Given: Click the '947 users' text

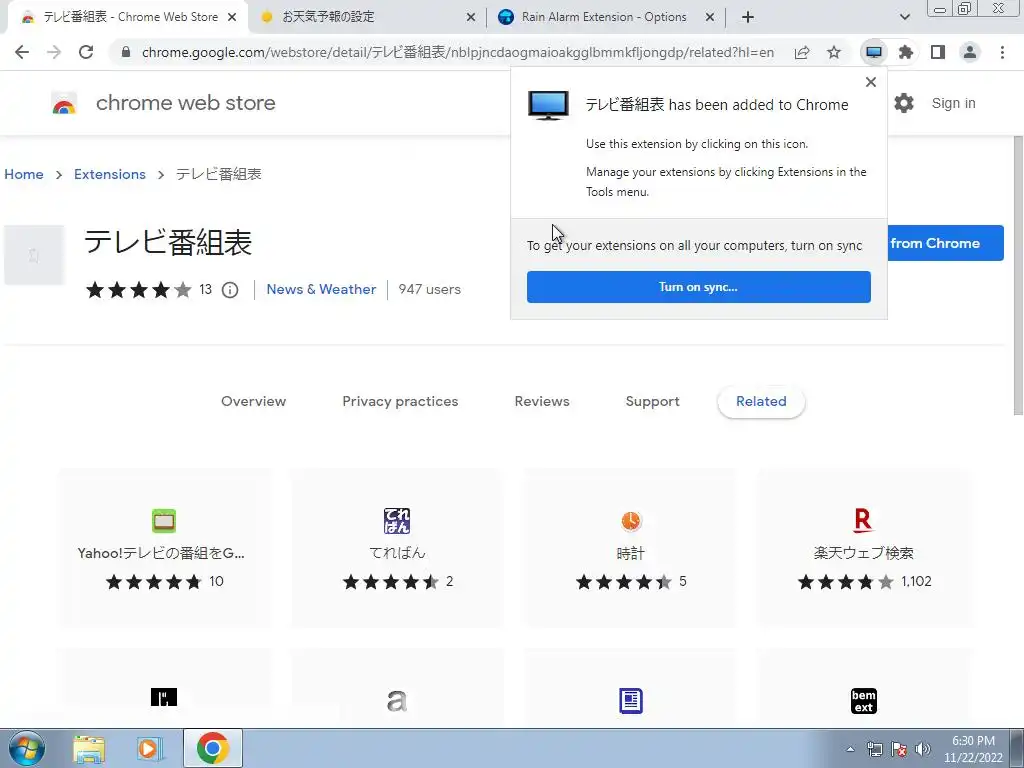Looking at the screenshot, I should point(429,289).
